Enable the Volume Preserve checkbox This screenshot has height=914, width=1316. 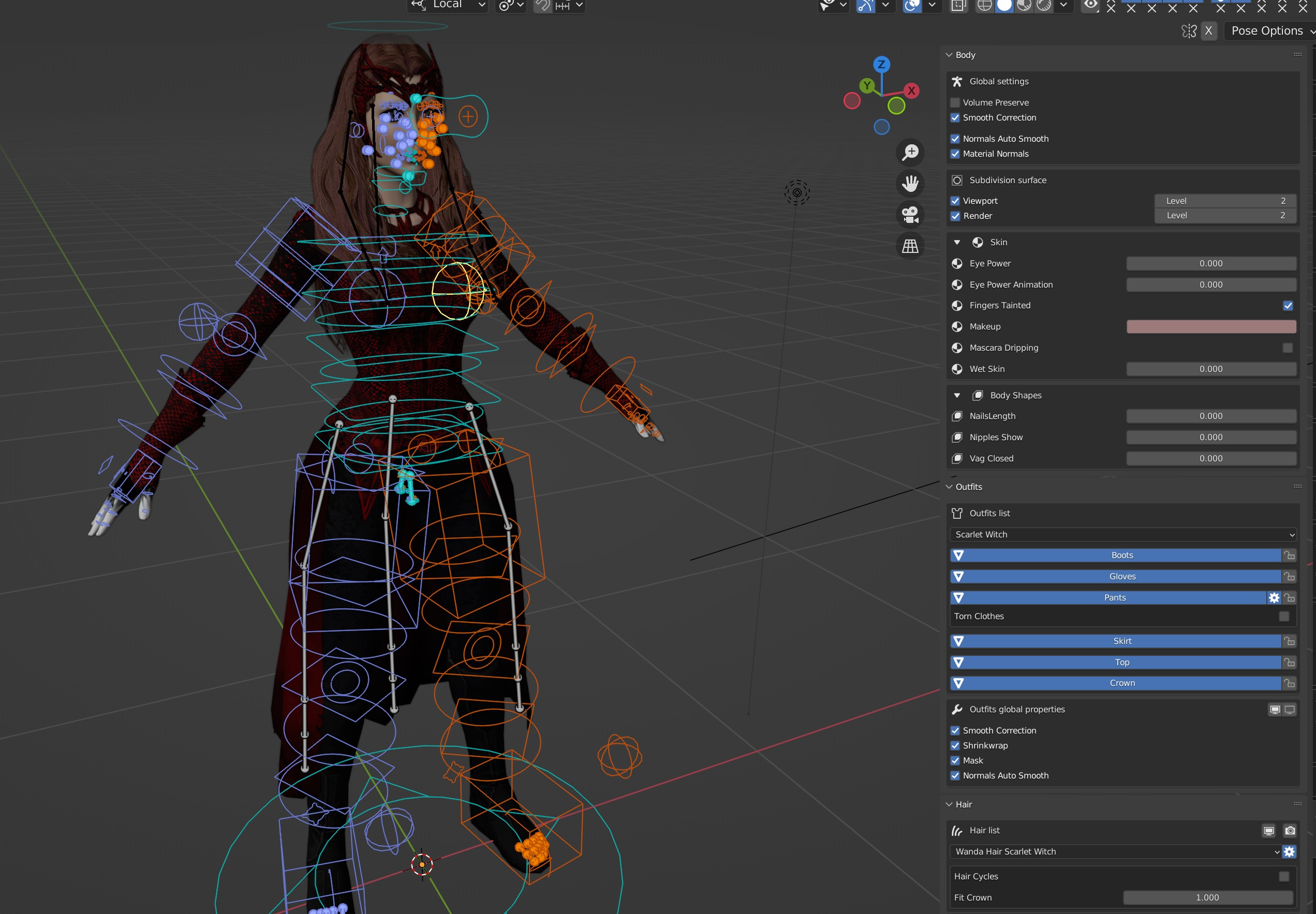coord(955,102)
